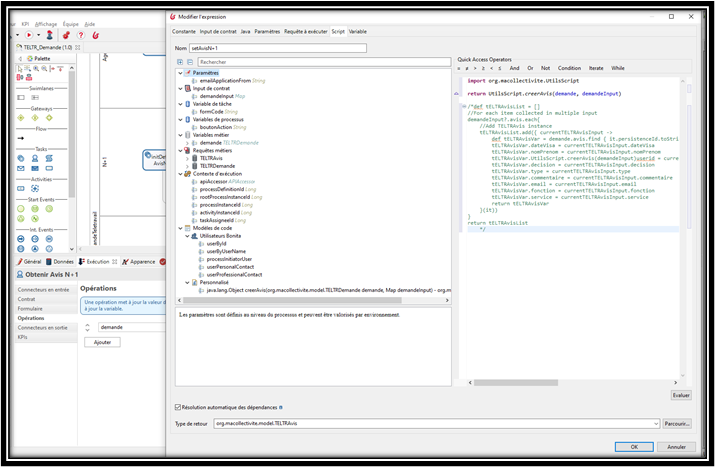Switch to the Constante expression tab
Screen dimensions: 715x467
pos(184,31)
